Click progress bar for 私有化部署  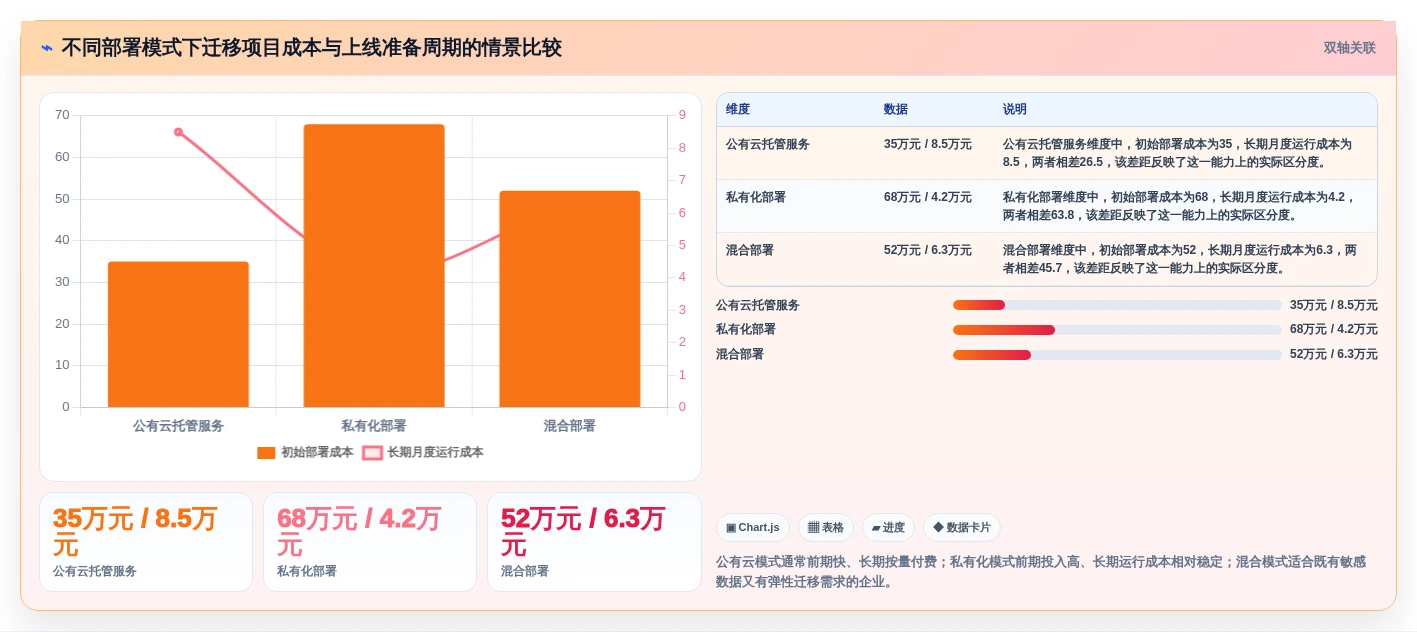(x=1117, y=330)
